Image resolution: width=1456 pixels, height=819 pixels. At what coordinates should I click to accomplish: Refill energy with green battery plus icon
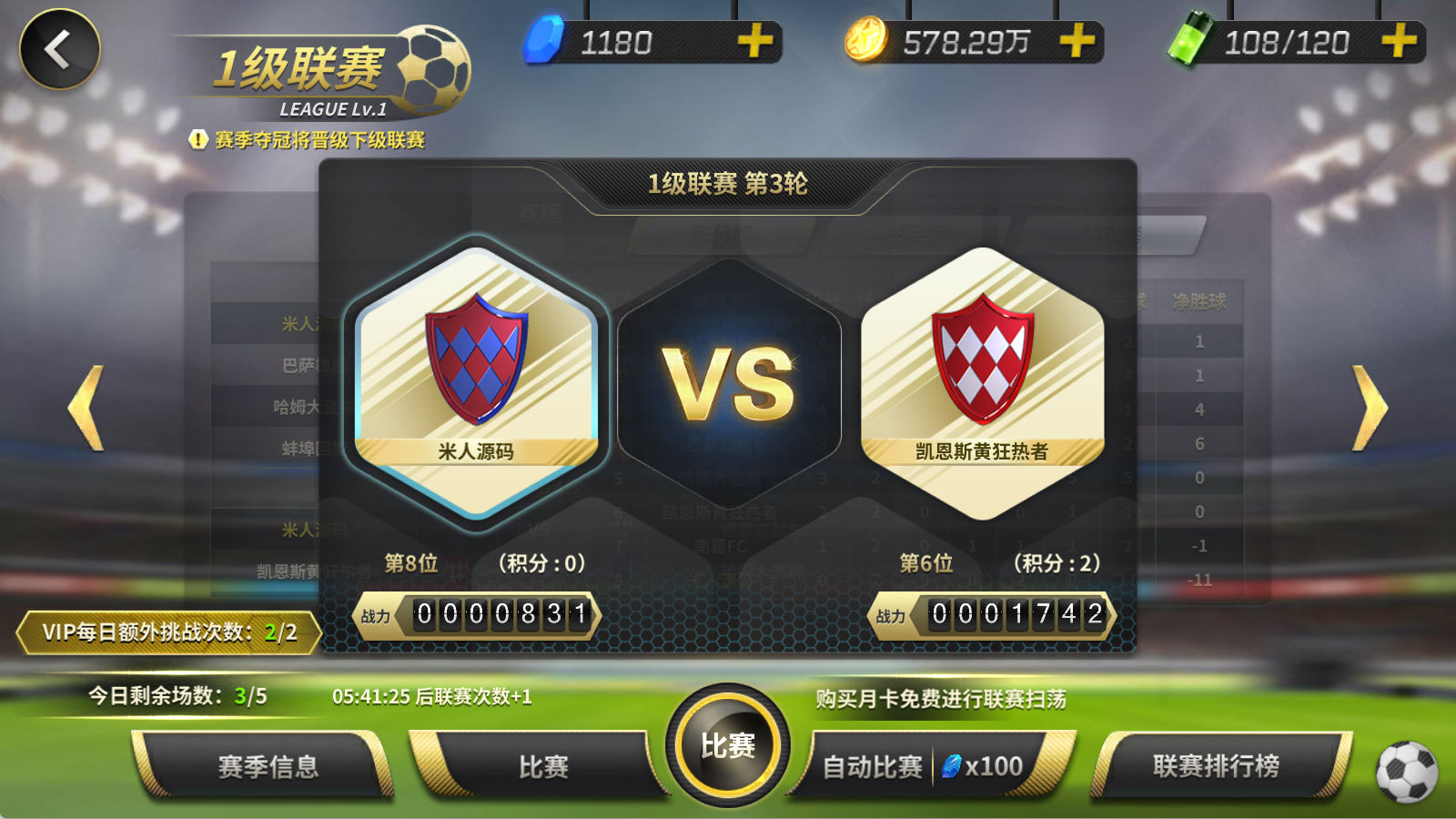pos(1398,41)
